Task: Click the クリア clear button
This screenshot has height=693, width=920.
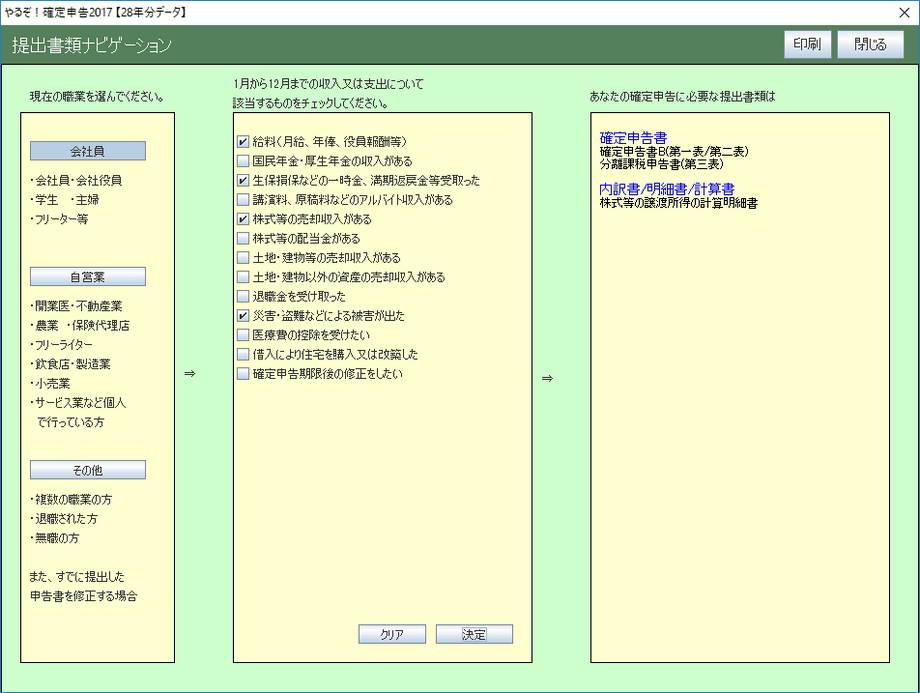Action: pyautogui.click(x=392, y=634)
